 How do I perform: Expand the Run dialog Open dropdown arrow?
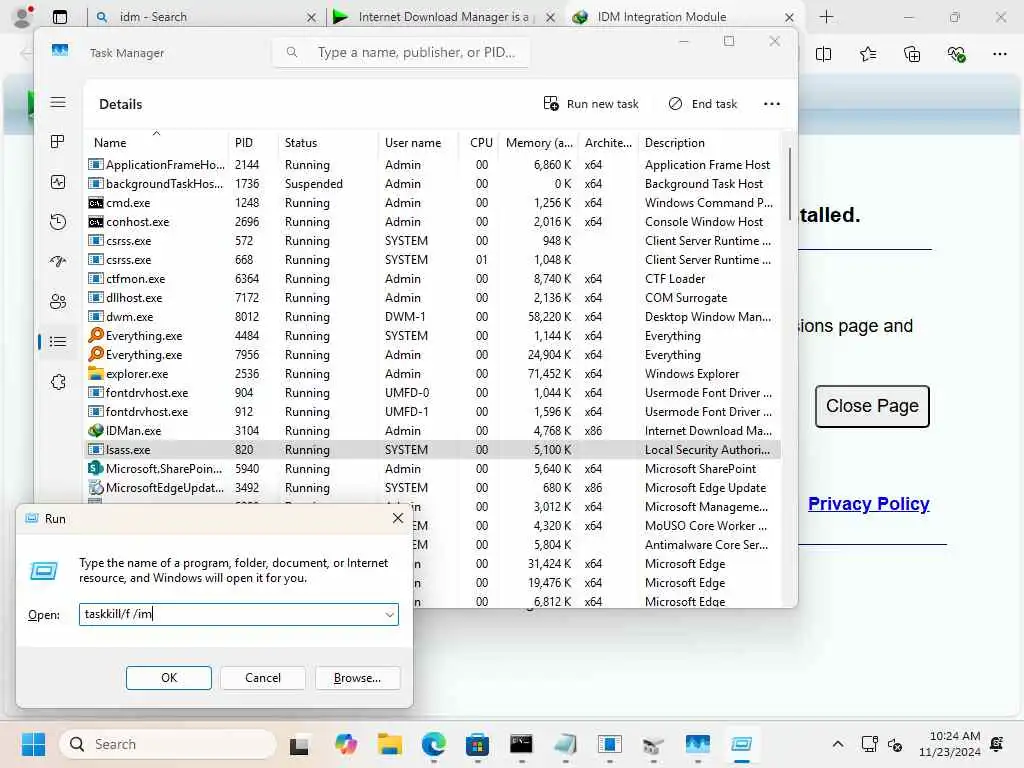[389, 615]
